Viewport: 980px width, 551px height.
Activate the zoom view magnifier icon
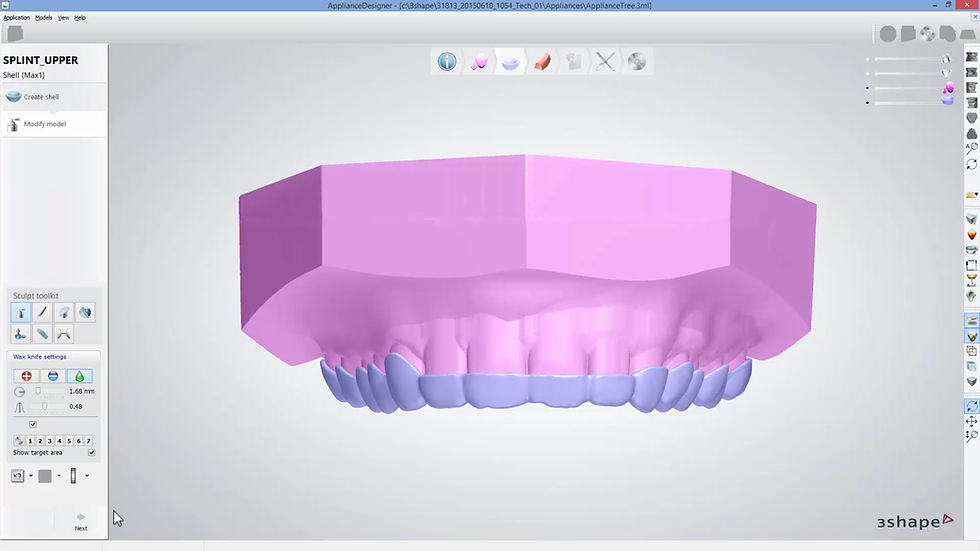pos(971,436)
